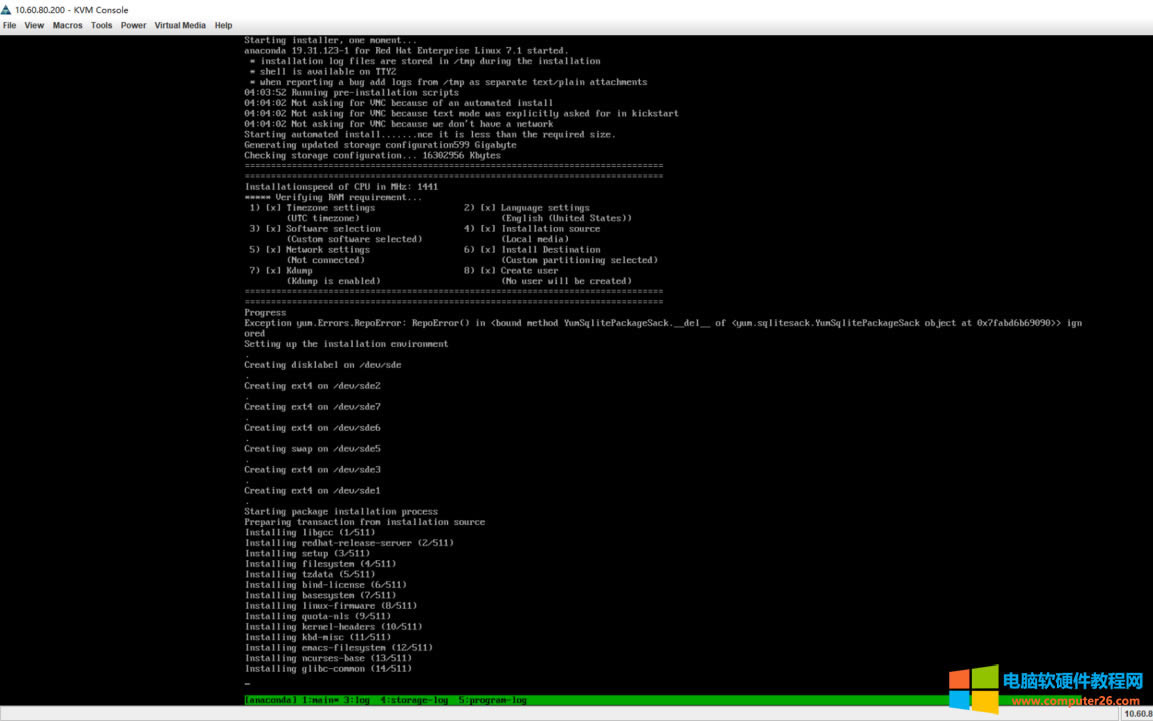Open the Help menu
This screenshot has height=721, width=1153.
tap(223, 25)
